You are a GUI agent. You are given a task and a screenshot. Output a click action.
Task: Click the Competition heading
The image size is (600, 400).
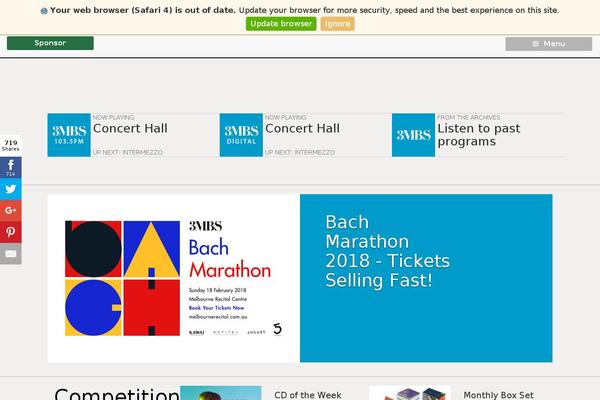117,394
